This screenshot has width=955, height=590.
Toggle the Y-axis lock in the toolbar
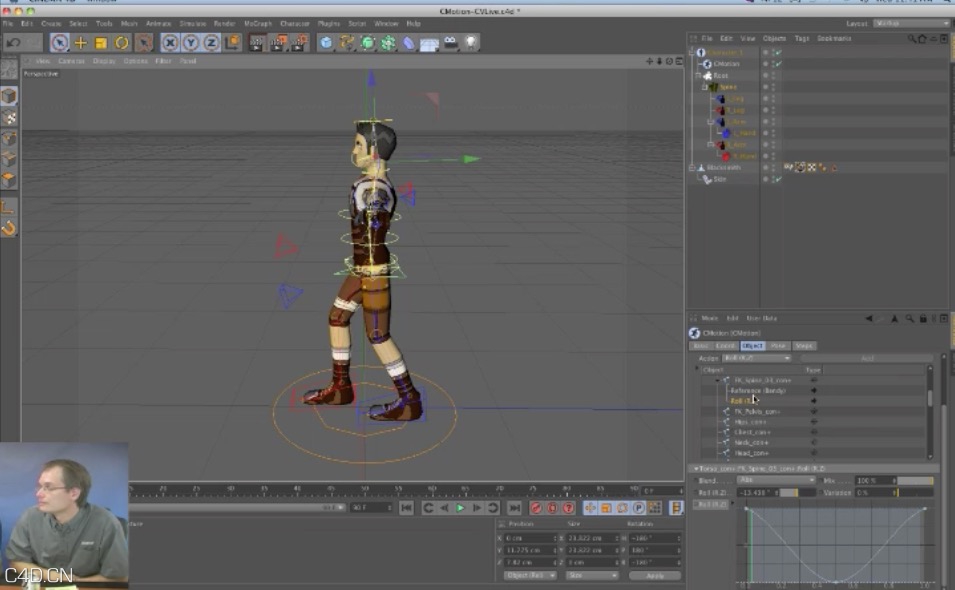[189, 42]
